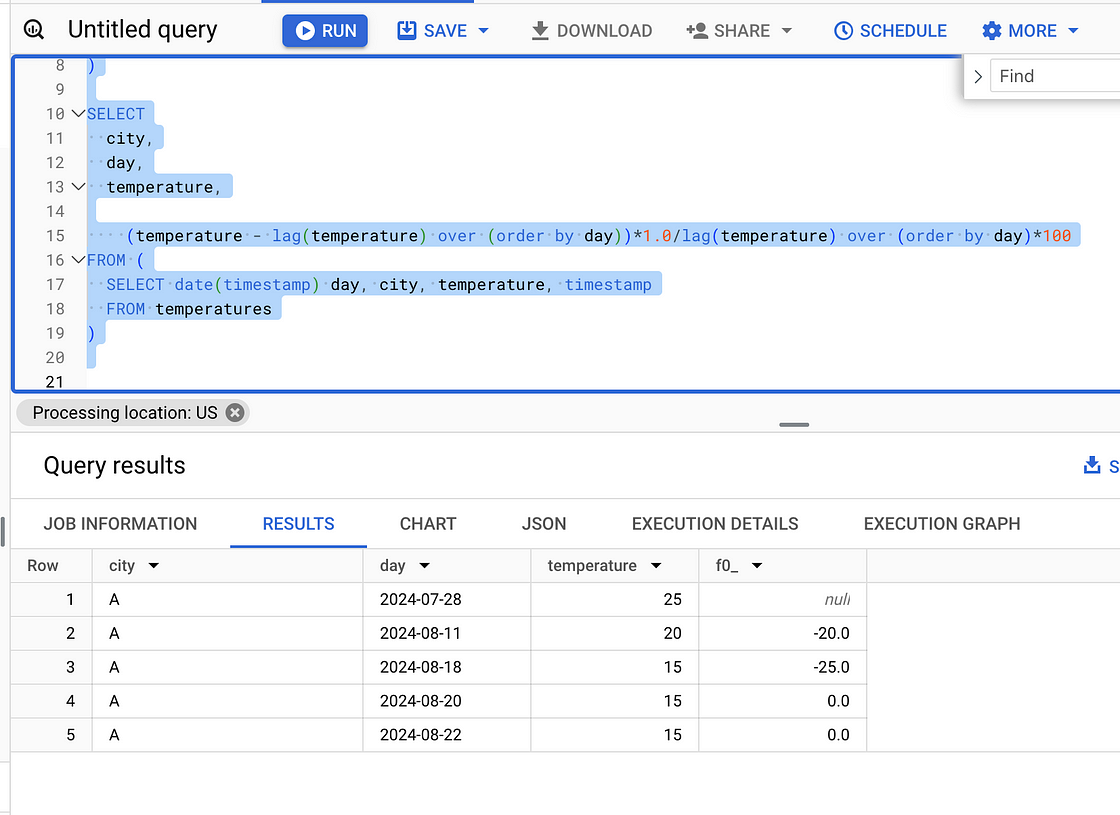Collapse the SELECT block at line 10
The image size is (1120, 815).
pyautogui.click(x=79, y=114)
